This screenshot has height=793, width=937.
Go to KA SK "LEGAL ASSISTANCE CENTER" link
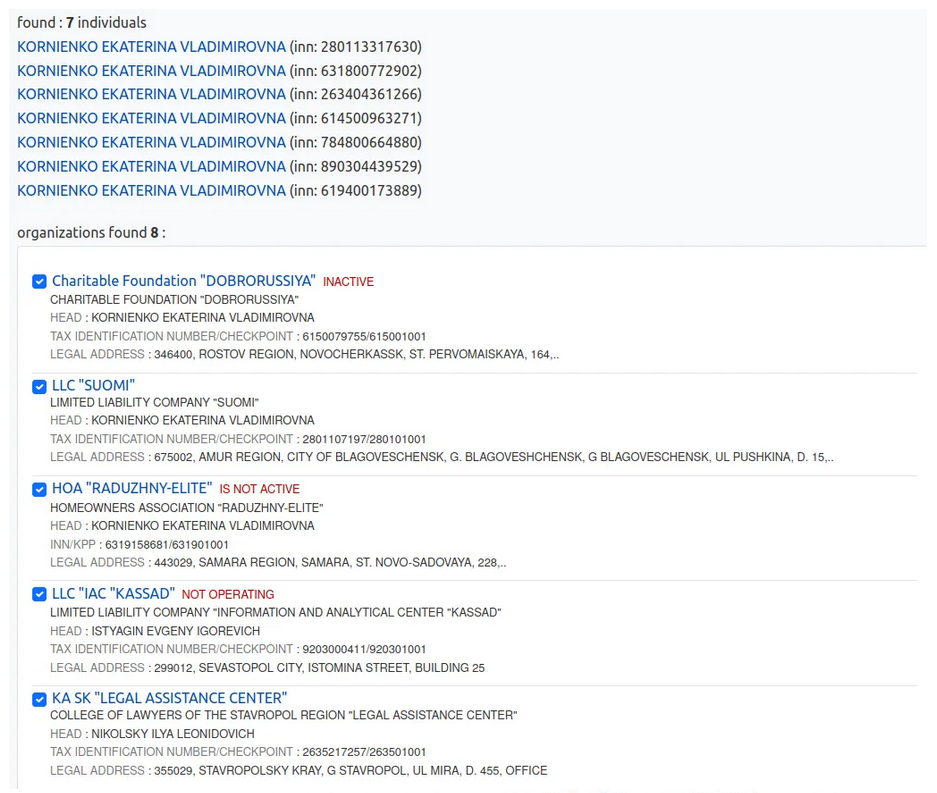pyautogui.click(x=169, y=697)
